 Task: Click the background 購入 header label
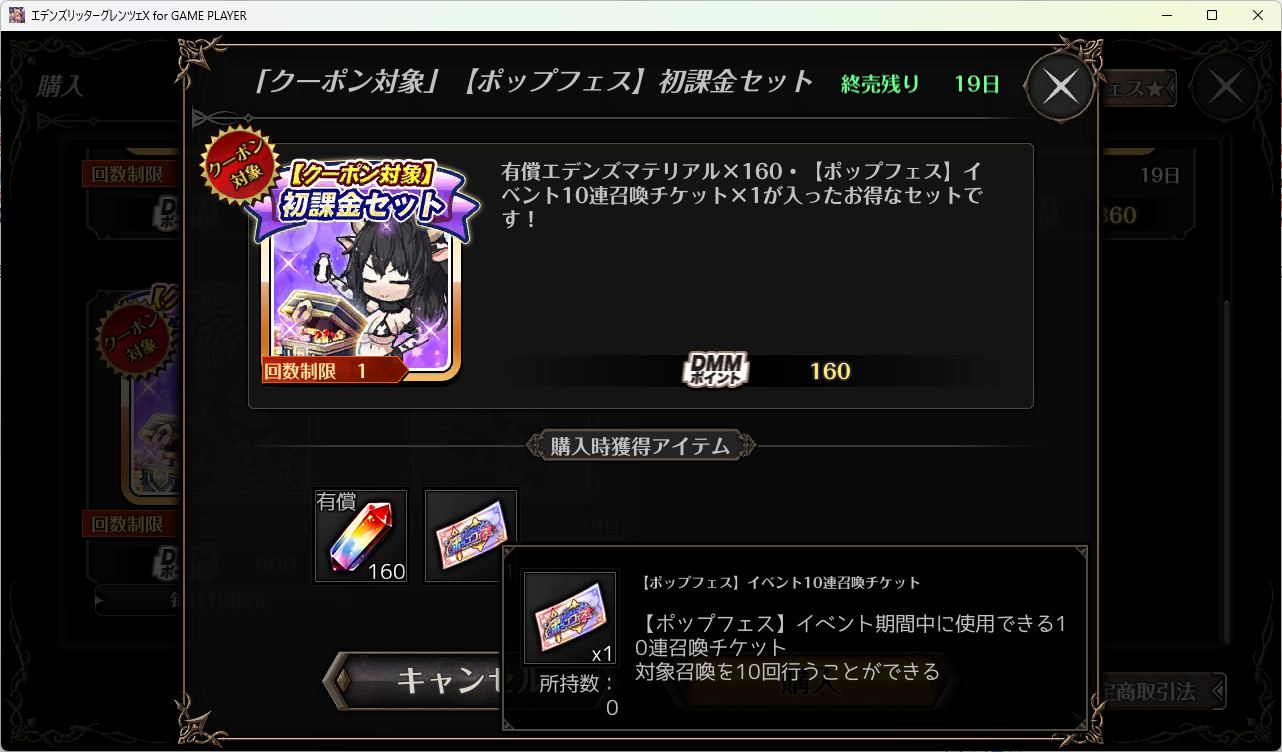click(60, 86)
